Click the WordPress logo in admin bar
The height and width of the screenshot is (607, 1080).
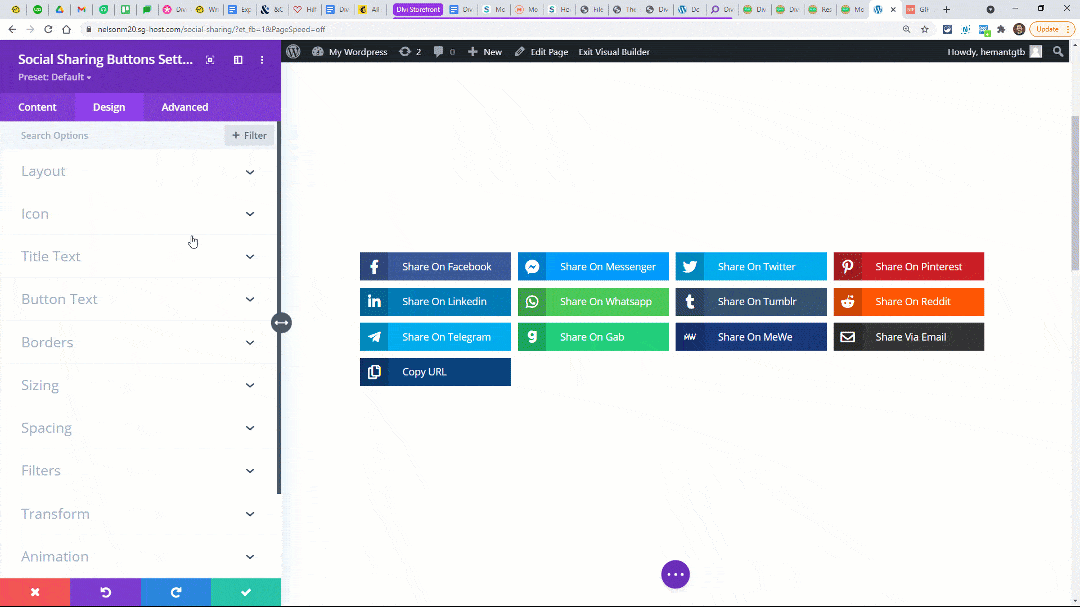pyautogui.click(x=293, y=52)
